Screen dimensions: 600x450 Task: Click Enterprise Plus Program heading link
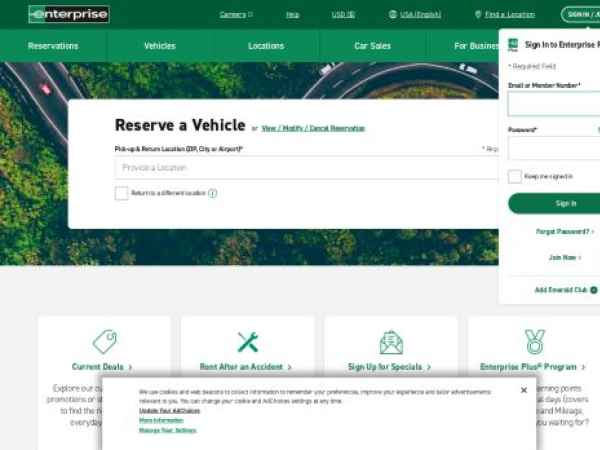(528, 367)
